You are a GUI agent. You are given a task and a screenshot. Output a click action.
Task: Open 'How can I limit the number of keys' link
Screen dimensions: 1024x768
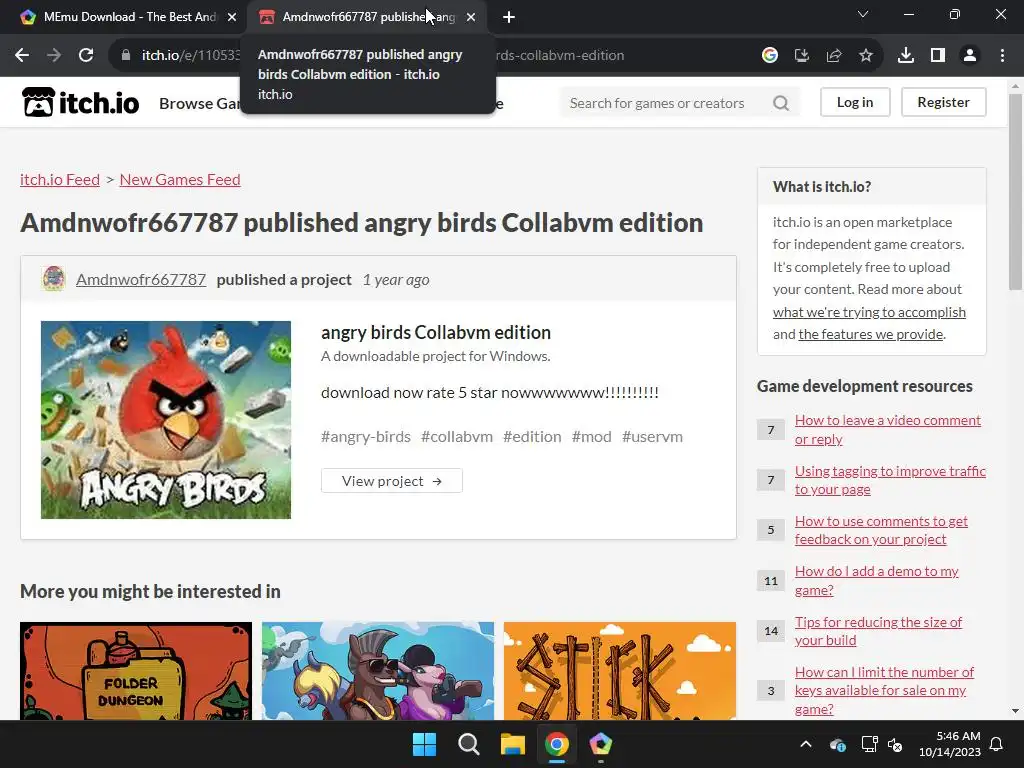point(884,690)
